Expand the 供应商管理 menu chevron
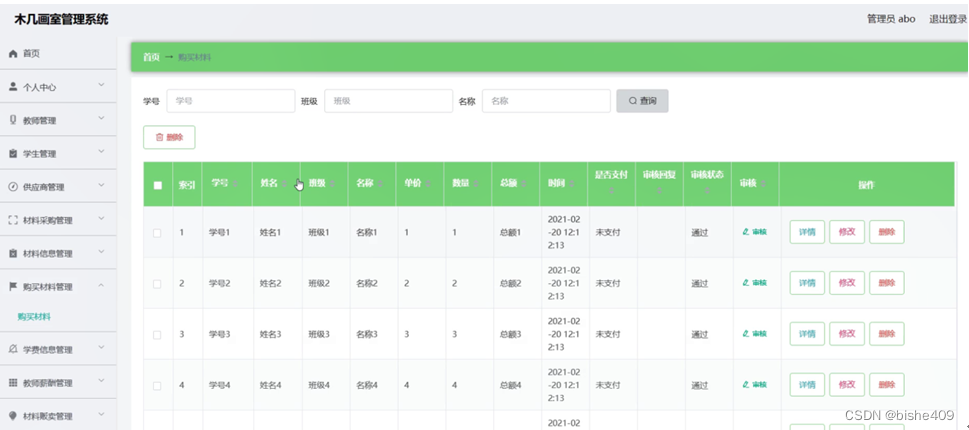The image size is (969, 430). point(101,185)
